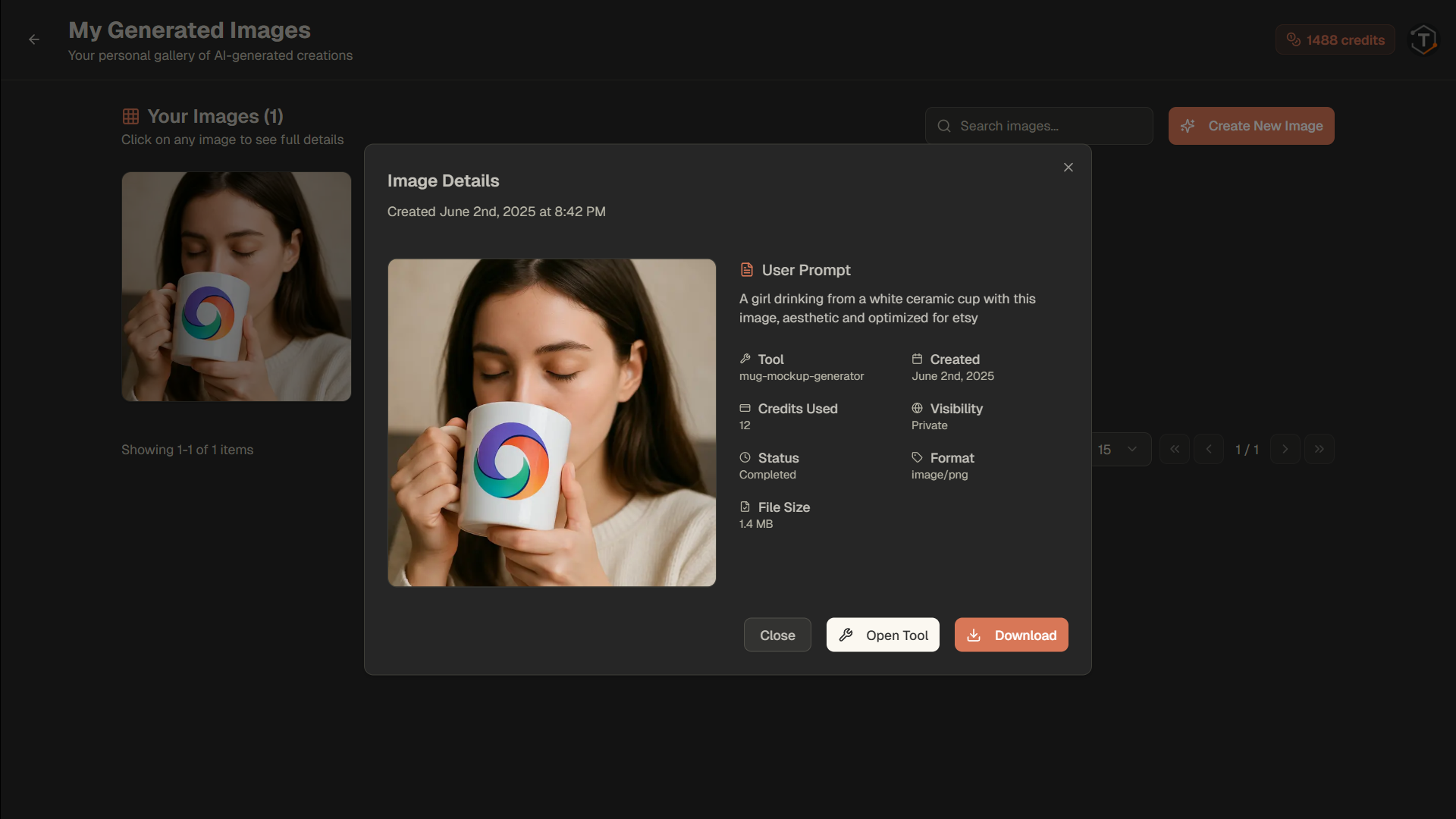Select the 1.4 MB file size value
This screenshot has width=1456, height=819.
[756, 524]
